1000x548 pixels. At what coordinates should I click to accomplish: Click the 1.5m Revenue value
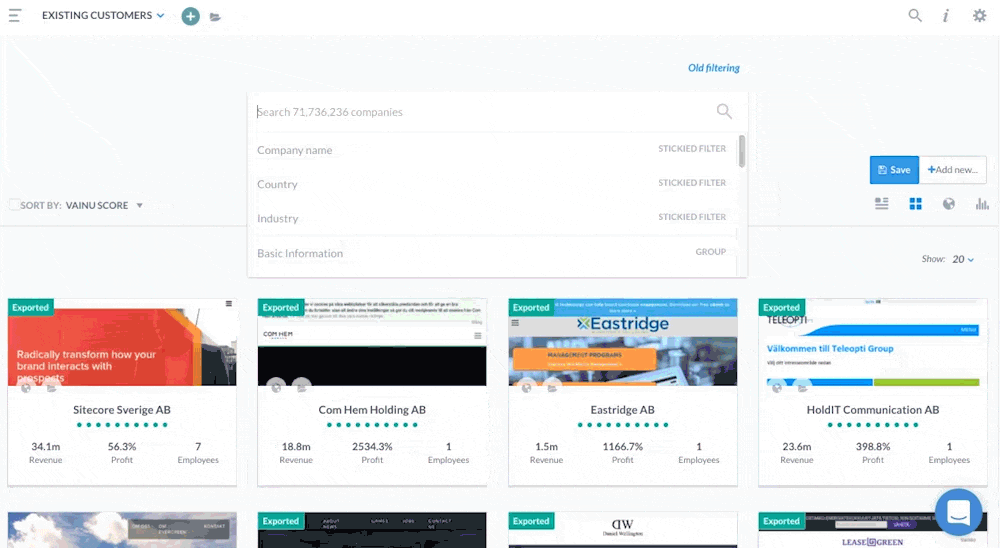[x=547, y=447]
